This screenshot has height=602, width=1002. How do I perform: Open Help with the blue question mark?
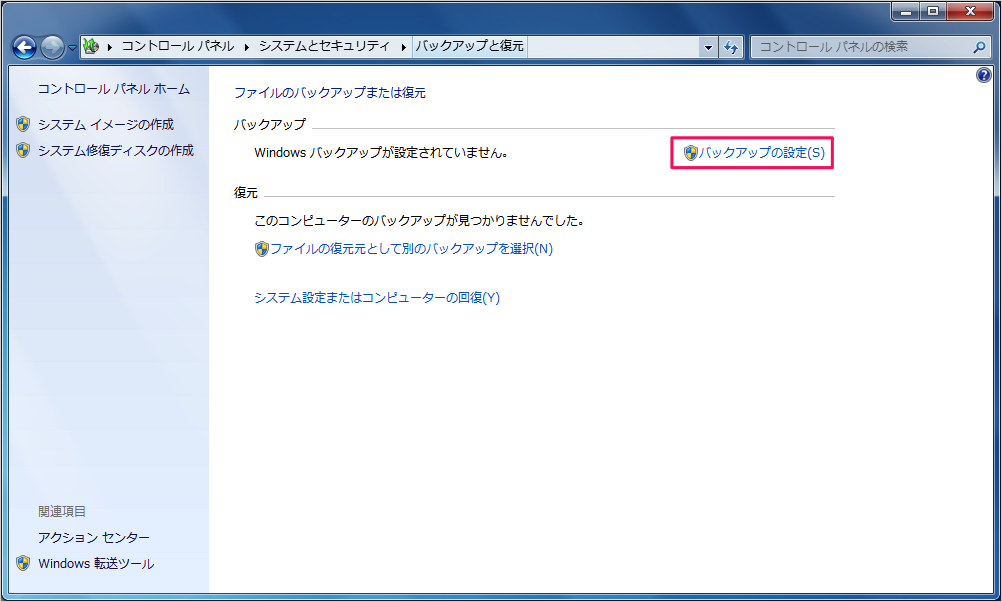click(x=983, y=75)
